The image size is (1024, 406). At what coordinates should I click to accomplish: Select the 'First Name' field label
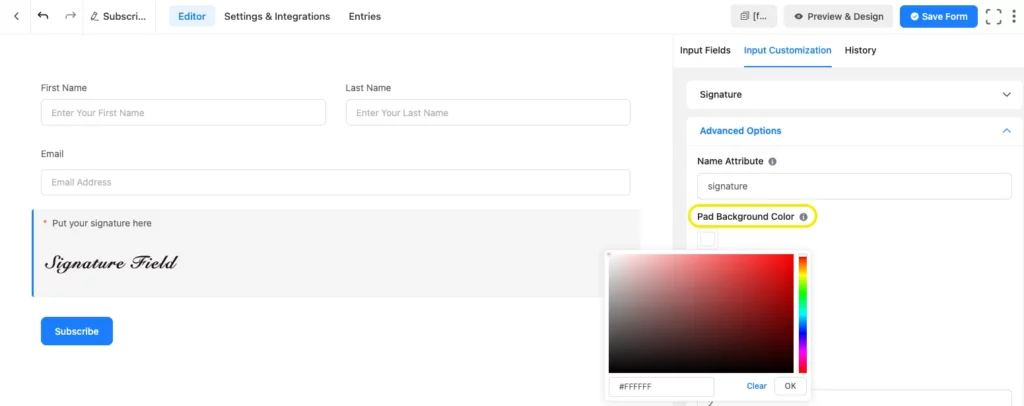(64, 87)
